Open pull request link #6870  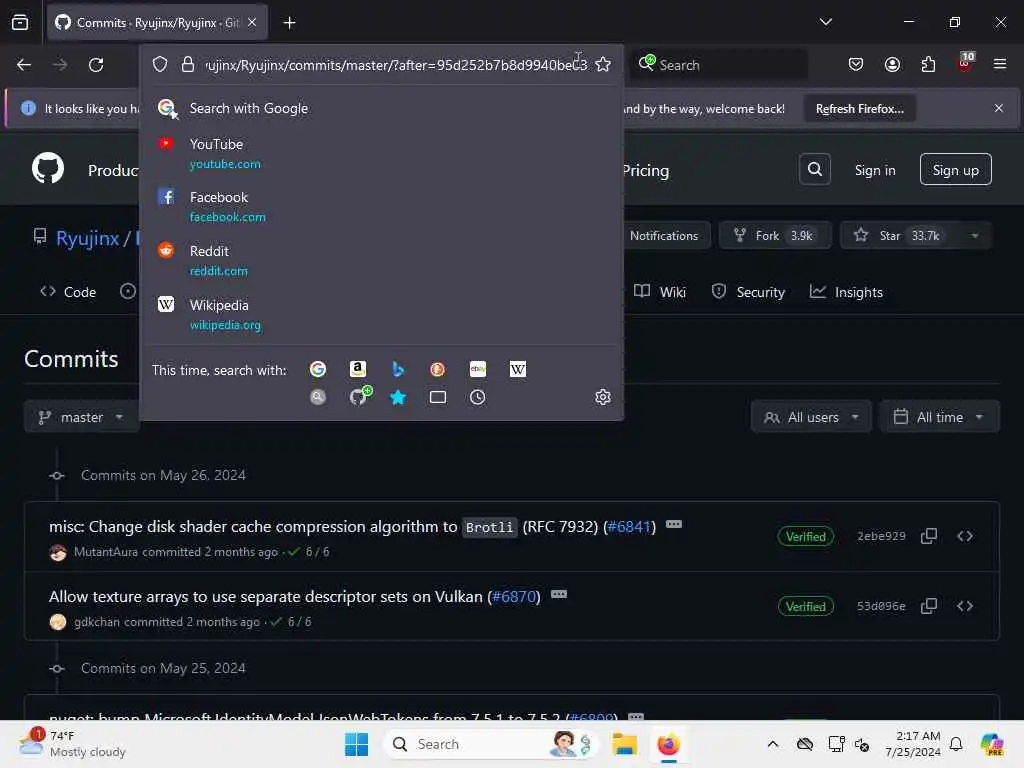tap(514, 597)
